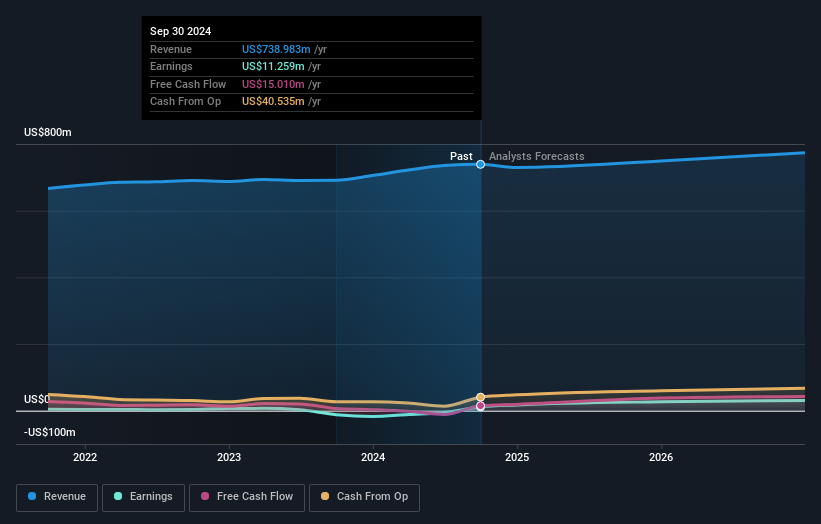The image size is (821, 524).
Task: Click the US$11.259m earnings value
Action: [273, 66]
